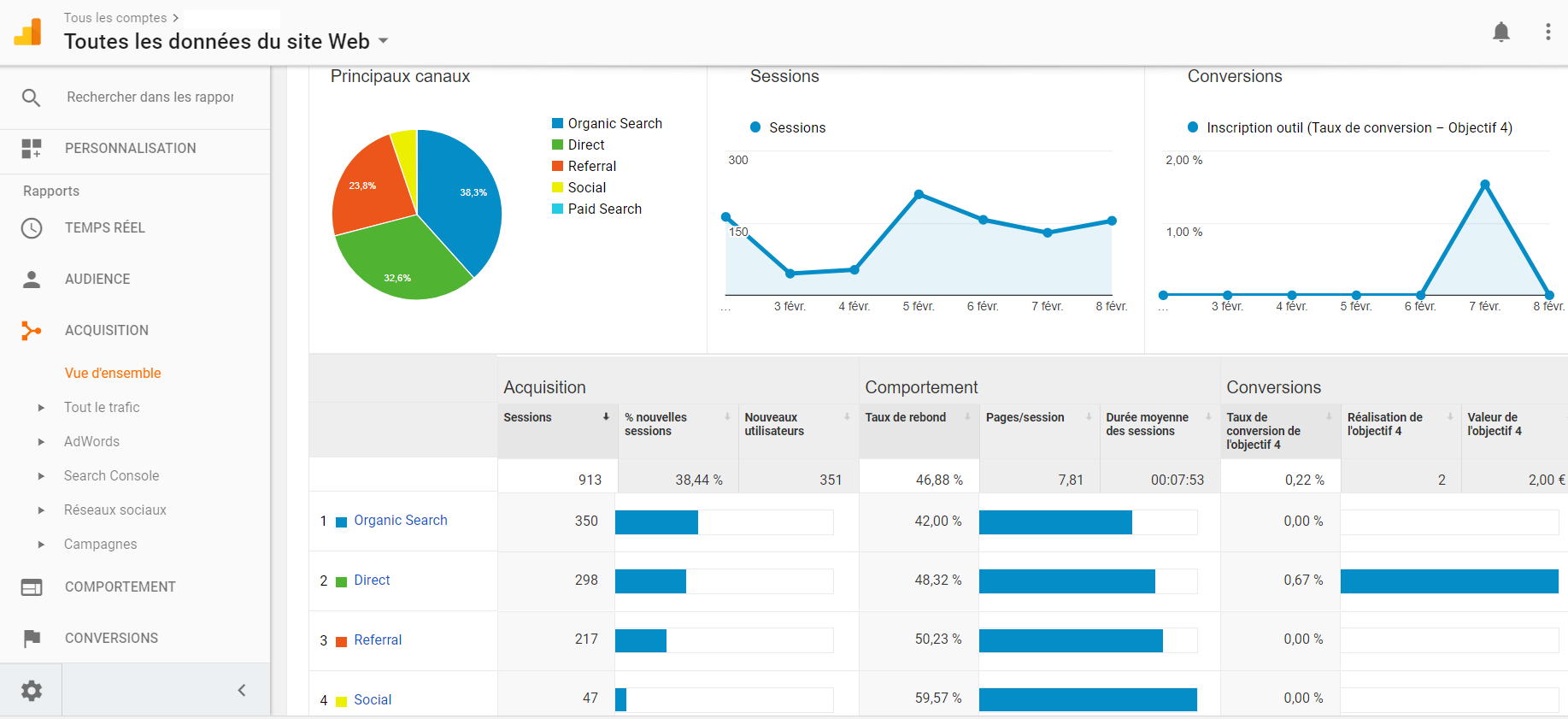This screenshot has width=1568, height=719.
Task: Click the Personnalisation dashboard icon
Action: pos(32,149)
